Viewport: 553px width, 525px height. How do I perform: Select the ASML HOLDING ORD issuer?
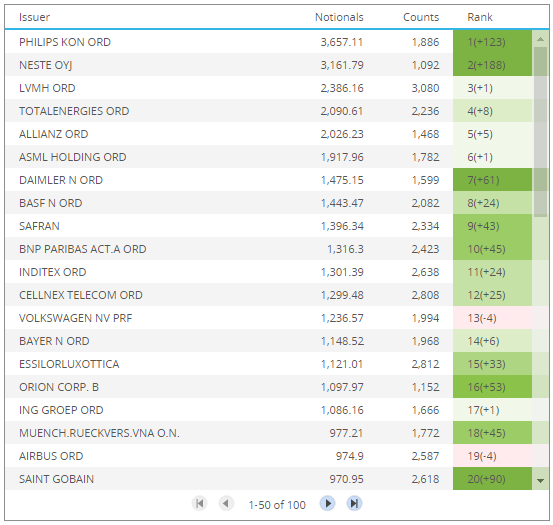pos(73,157)
